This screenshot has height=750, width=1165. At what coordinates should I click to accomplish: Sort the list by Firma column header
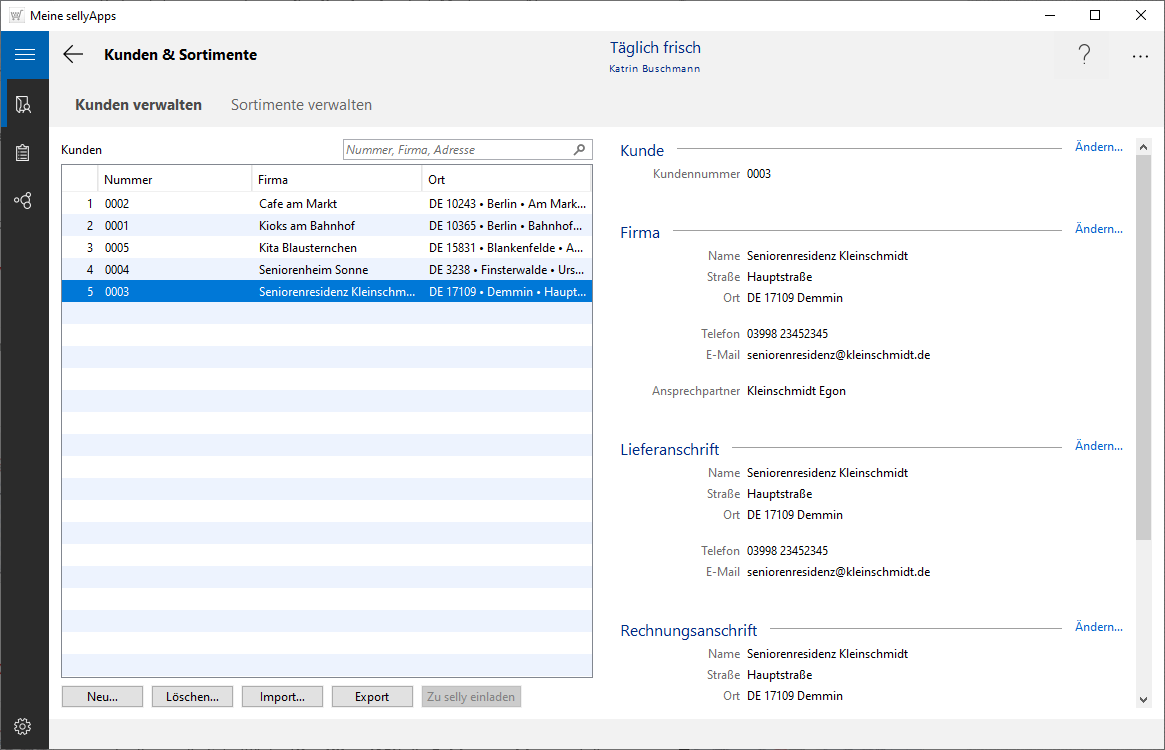click(x=336, y=180)
